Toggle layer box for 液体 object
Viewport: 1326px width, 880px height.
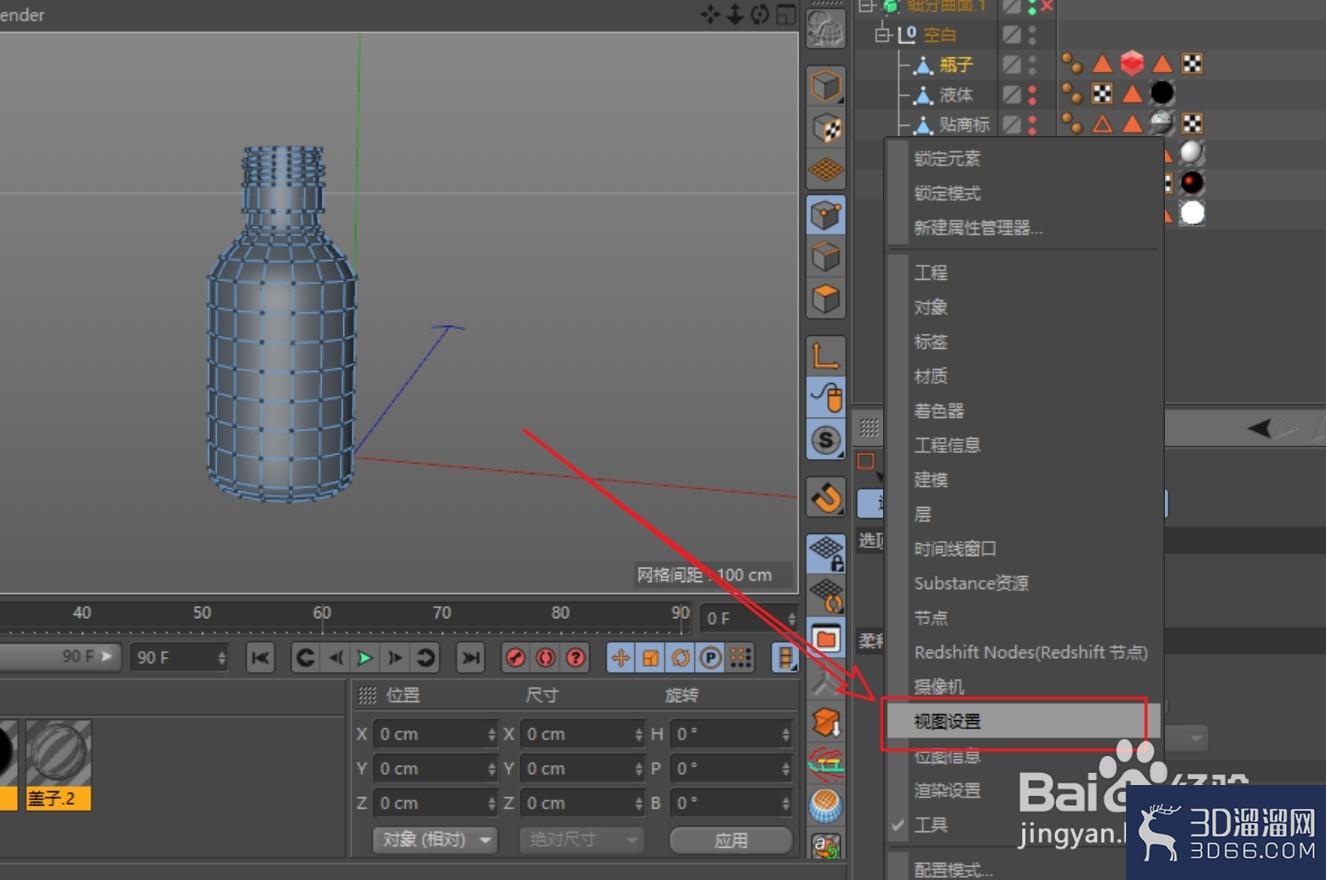coord(1012,94)
